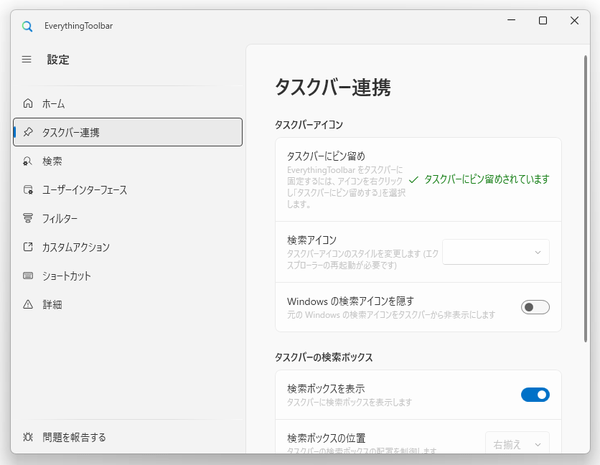This screenshot has width=600, height=465.
Task: Click the home icon beside ホーム
Action: point(28,103)
